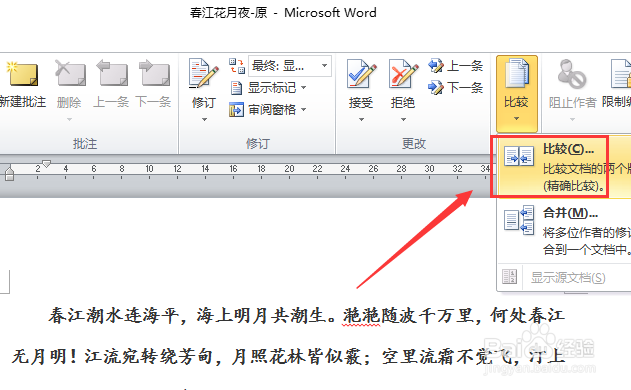Viewport: 631px width, 390px height.
Task: Open the 修订 button dropdown arrow
Action: (204, 120)
